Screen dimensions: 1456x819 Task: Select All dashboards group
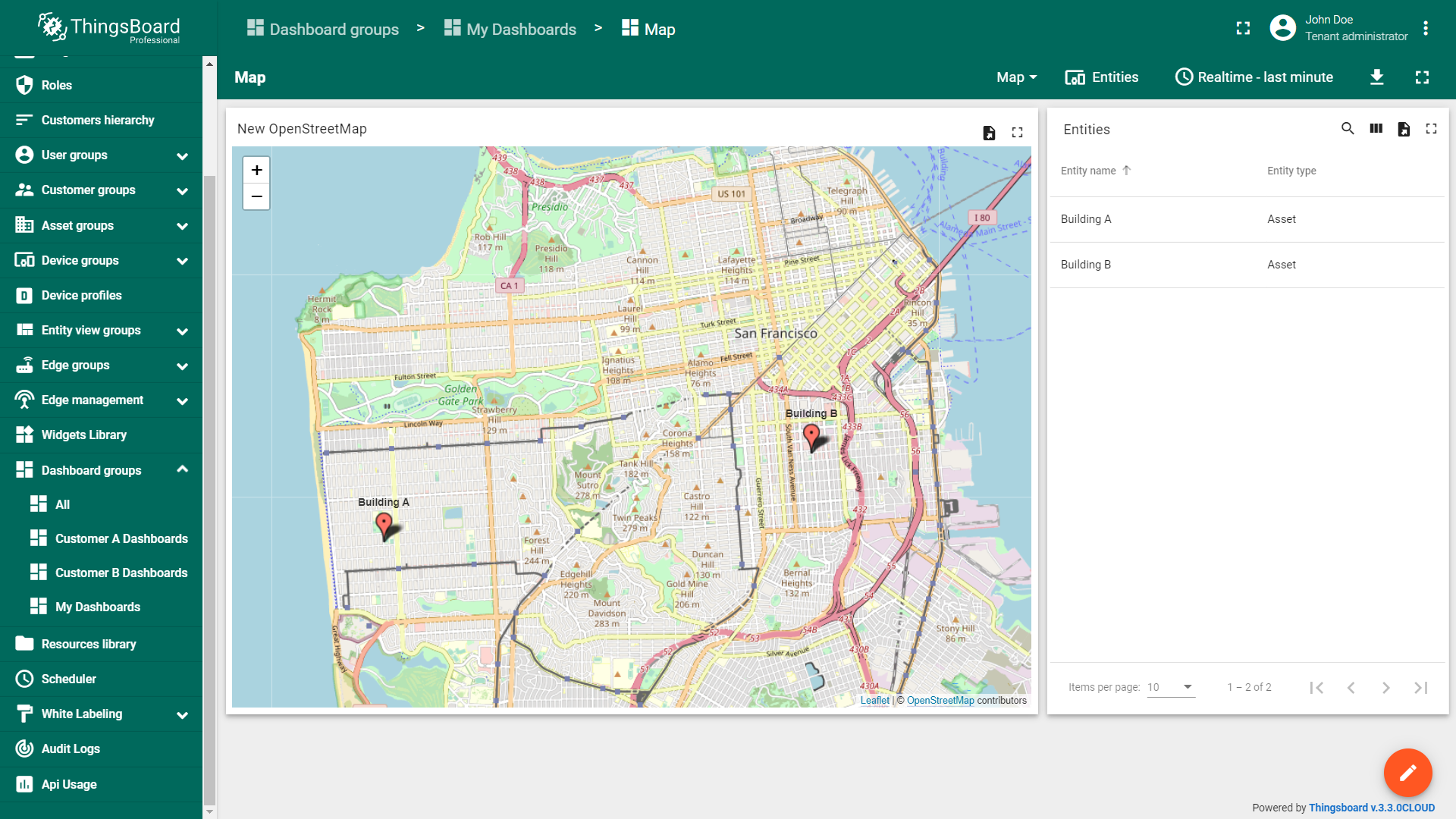click(102, 504)
